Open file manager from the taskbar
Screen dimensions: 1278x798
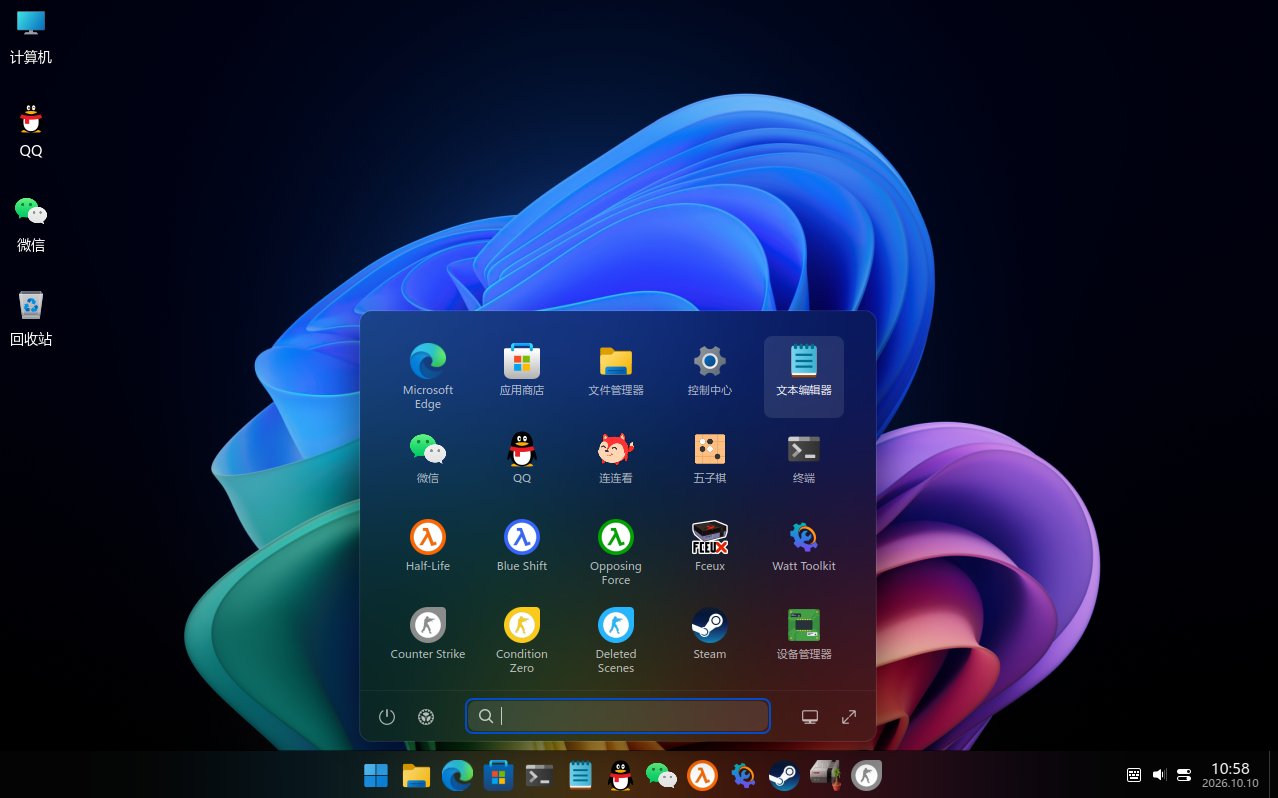(x=416, y=775)
